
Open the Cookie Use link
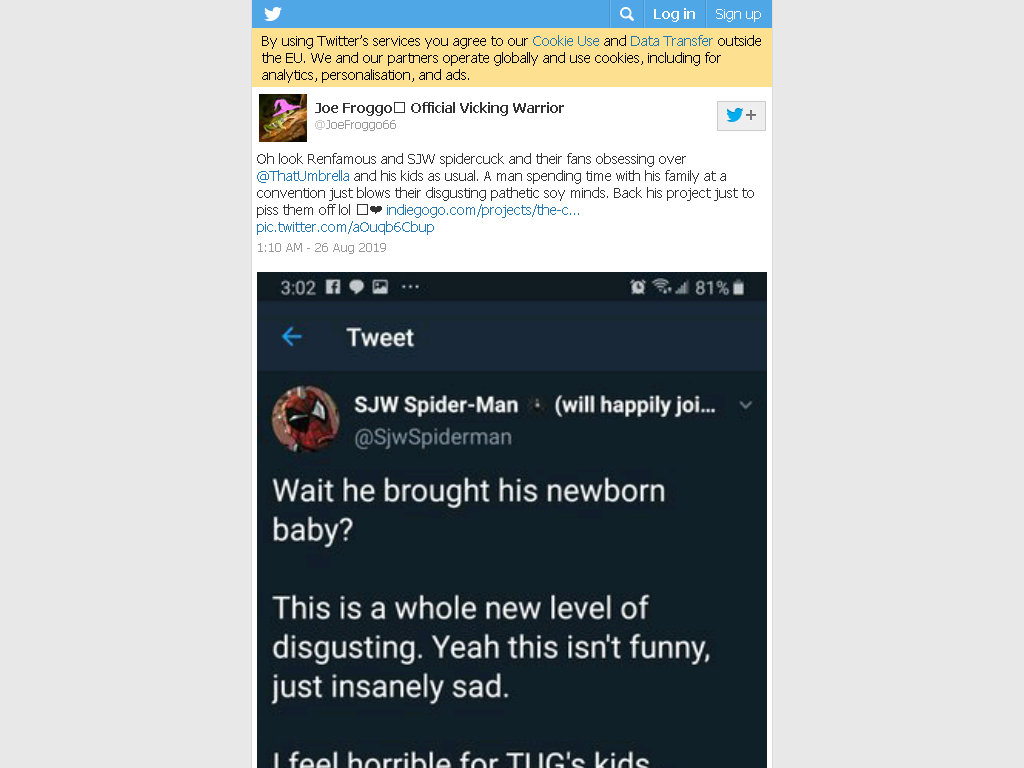[566, 40]
